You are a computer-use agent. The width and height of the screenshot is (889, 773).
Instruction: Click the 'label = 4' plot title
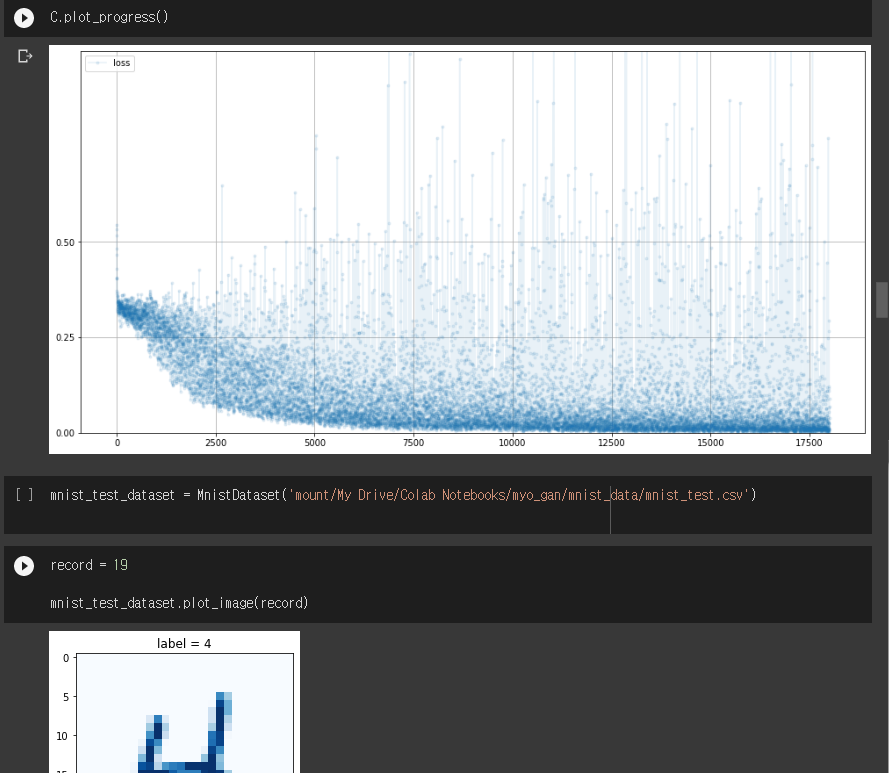[x=184, y=643]
